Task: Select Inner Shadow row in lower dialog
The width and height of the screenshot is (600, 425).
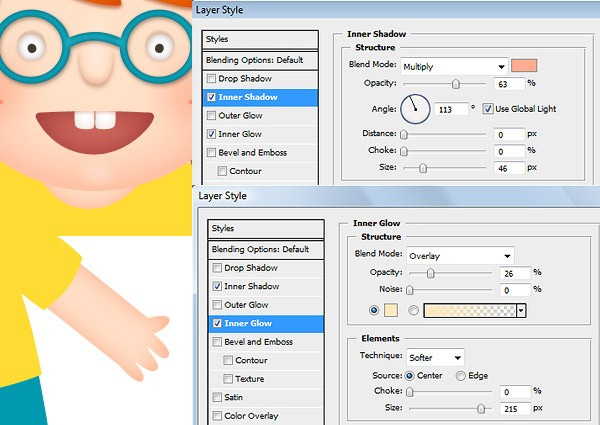Action: tap(266, 286)
